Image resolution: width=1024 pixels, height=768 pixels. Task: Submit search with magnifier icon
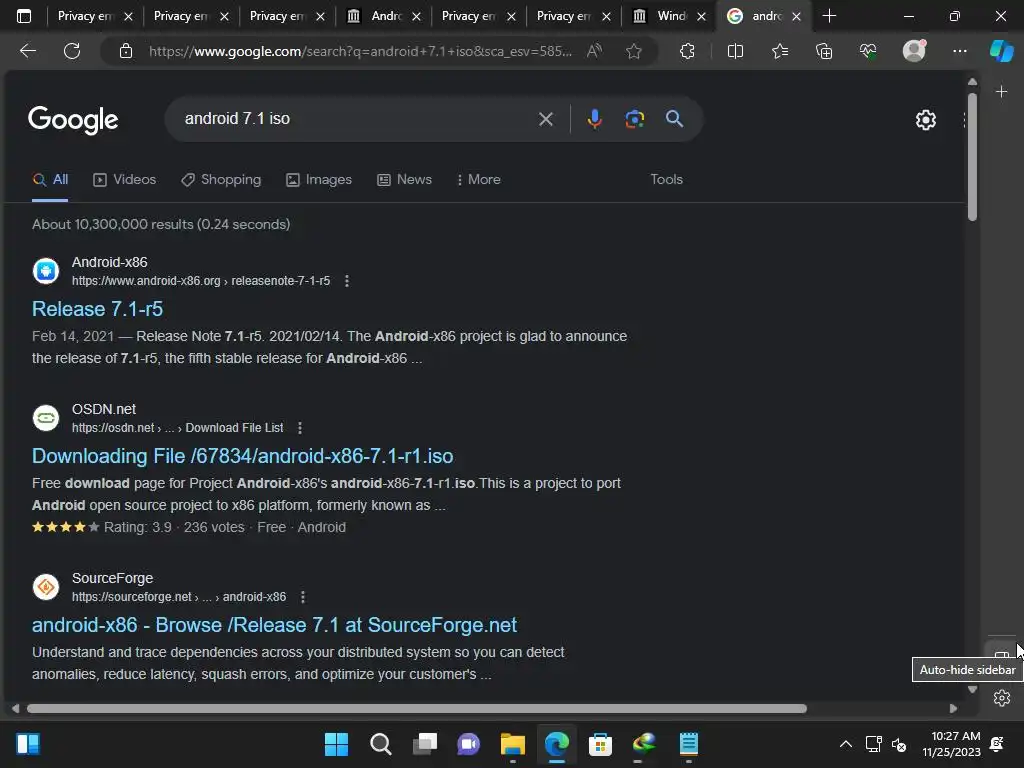click(674, 119)
